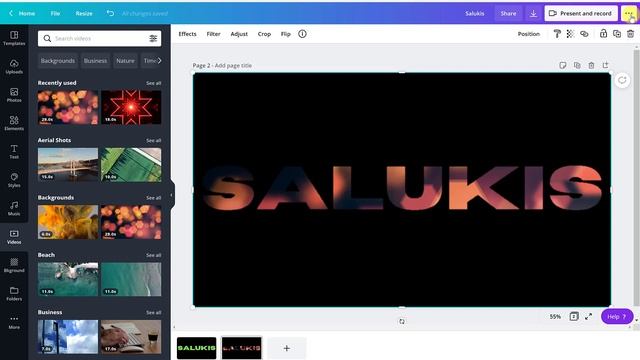Click the duplicate icon in top toolbar

pos(617,34)
